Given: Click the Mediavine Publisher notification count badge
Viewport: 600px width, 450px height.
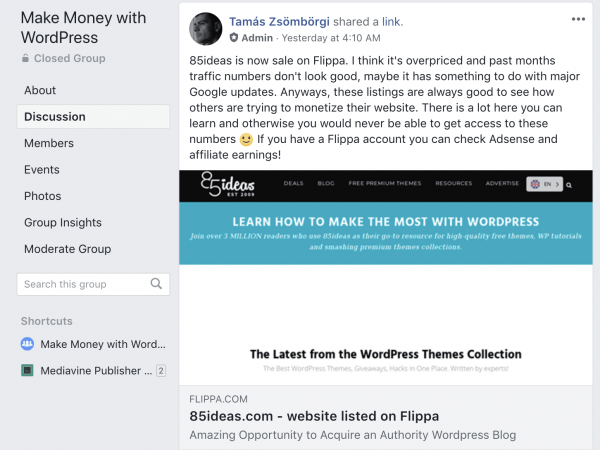Looking at the screenshot, I should tap(160, 371).
